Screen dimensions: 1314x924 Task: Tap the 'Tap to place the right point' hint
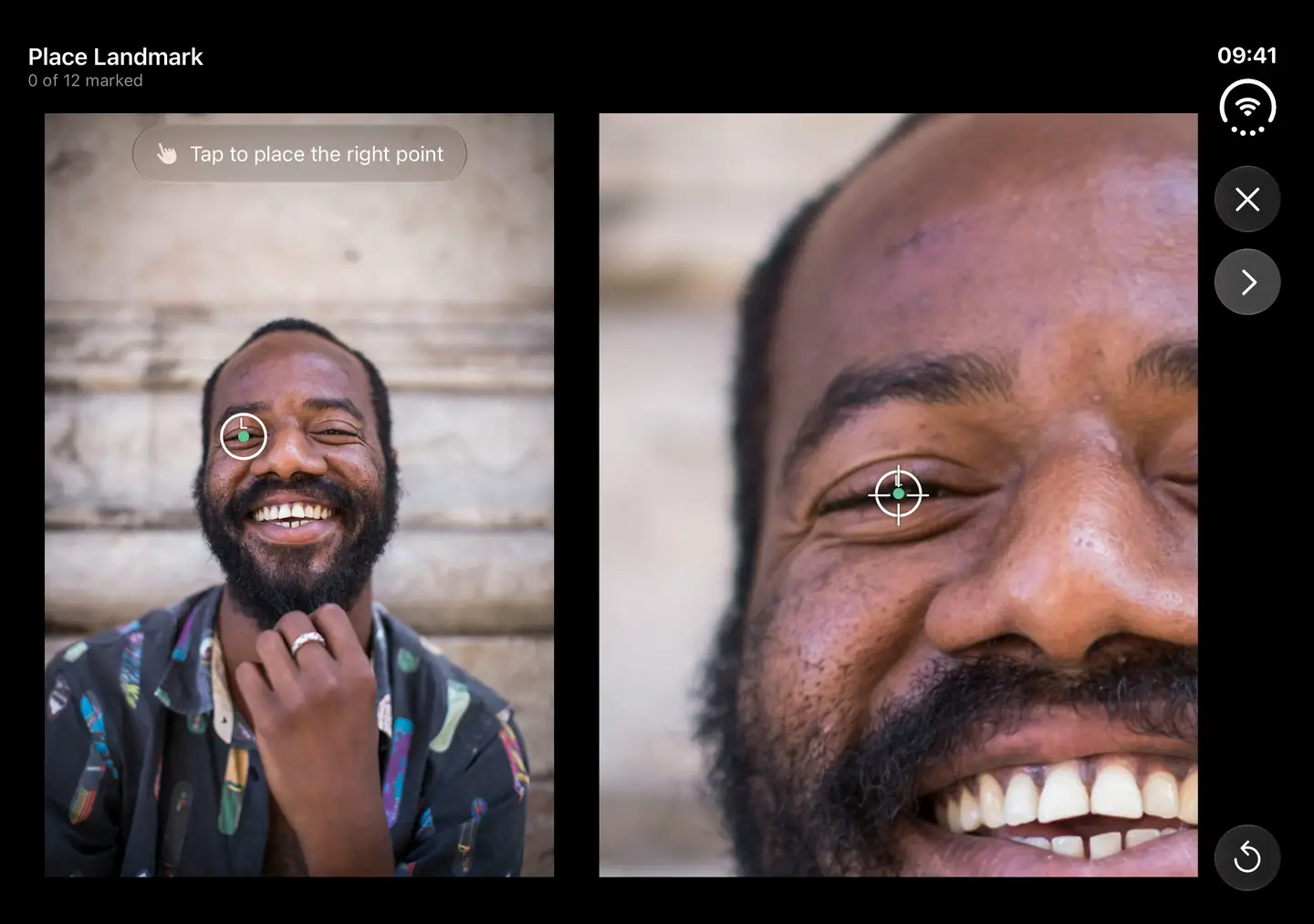point(299,154)
